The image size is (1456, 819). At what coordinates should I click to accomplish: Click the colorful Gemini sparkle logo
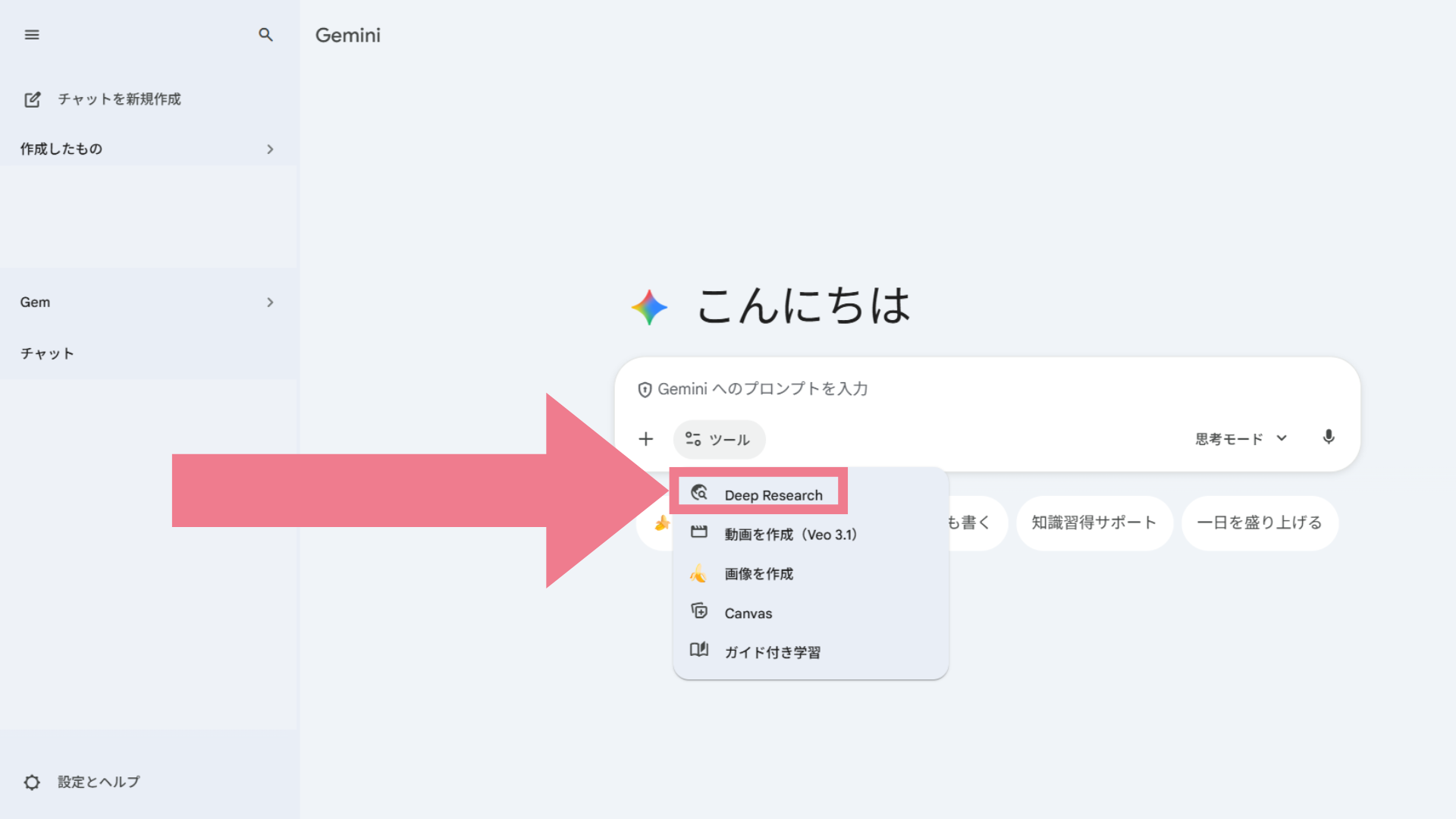tap(649, 307)
